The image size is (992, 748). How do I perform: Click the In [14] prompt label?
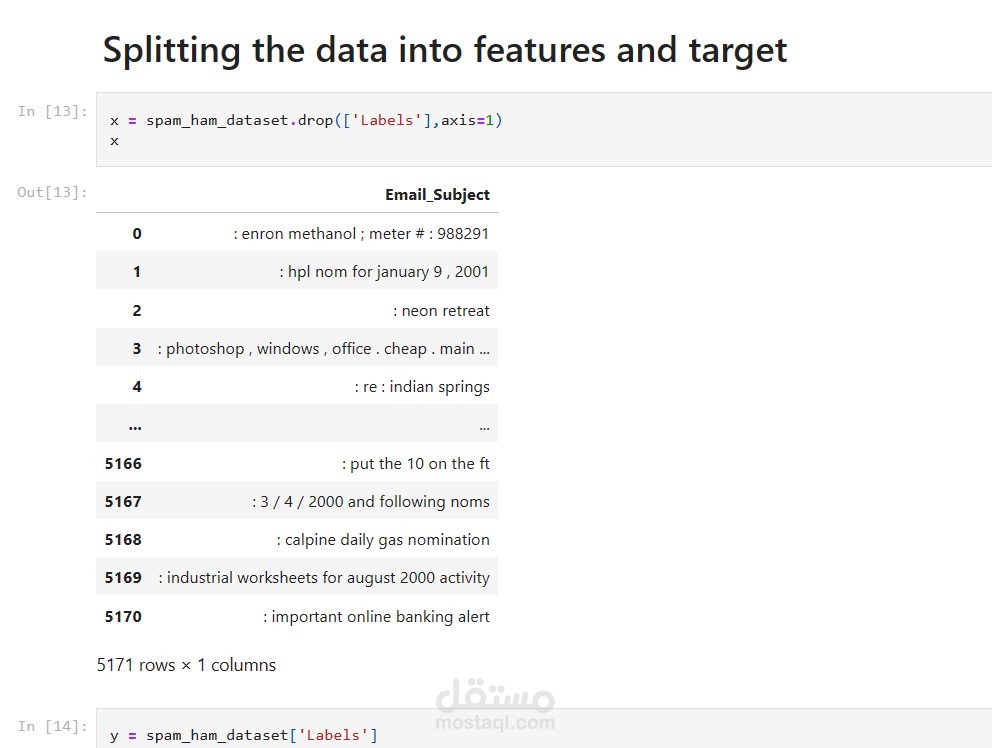53,726
